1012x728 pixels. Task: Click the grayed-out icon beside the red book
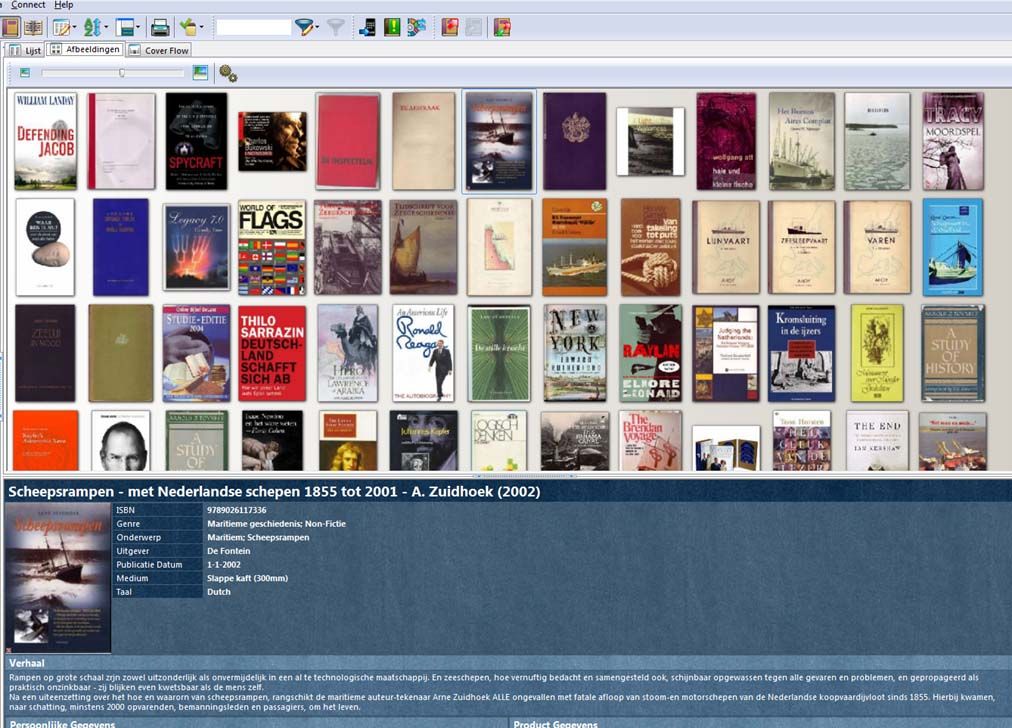(x=474, y=27)
